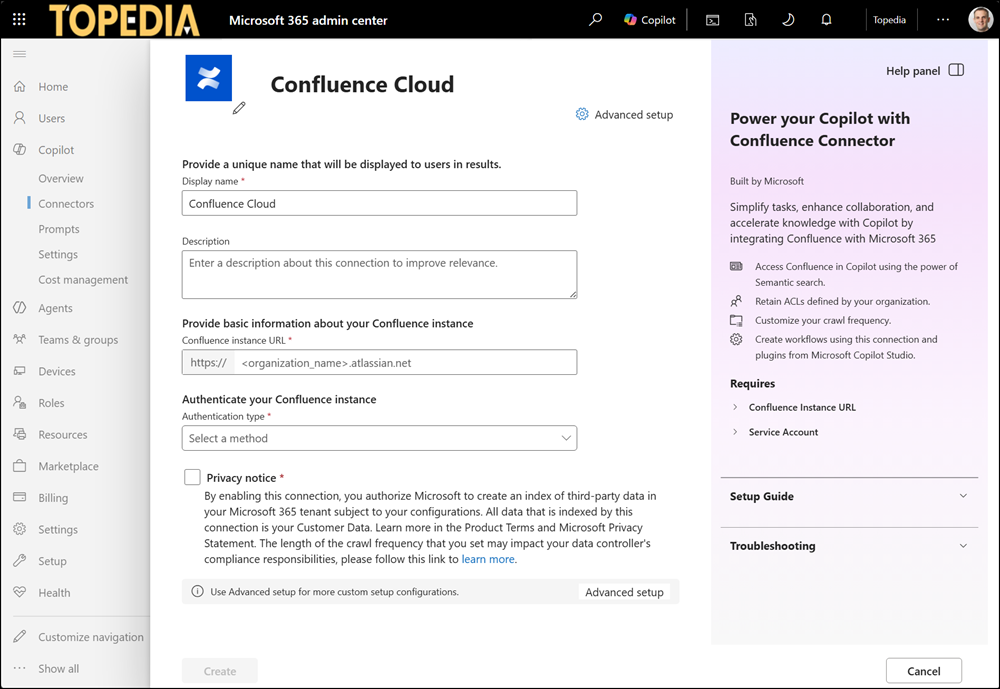
Task: Open the Authentication type dropdown
Action: [379, 438]
